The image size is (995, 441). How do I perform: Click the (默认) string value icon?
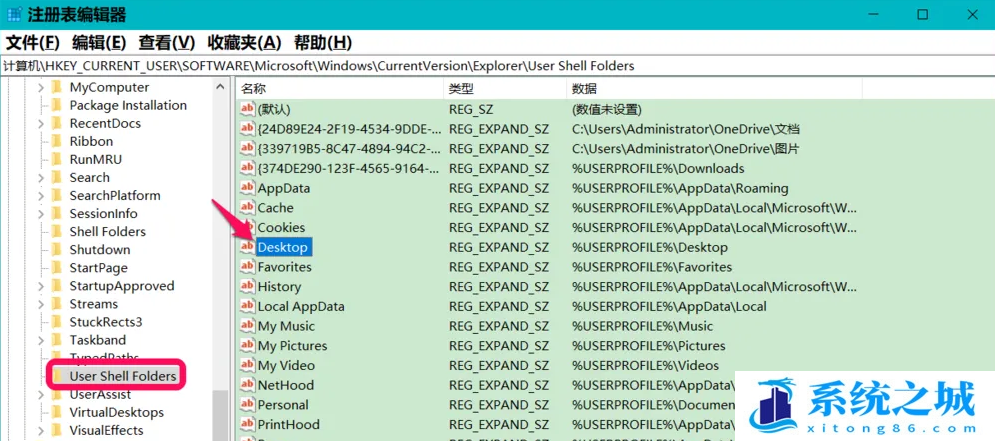click(247, 109)
